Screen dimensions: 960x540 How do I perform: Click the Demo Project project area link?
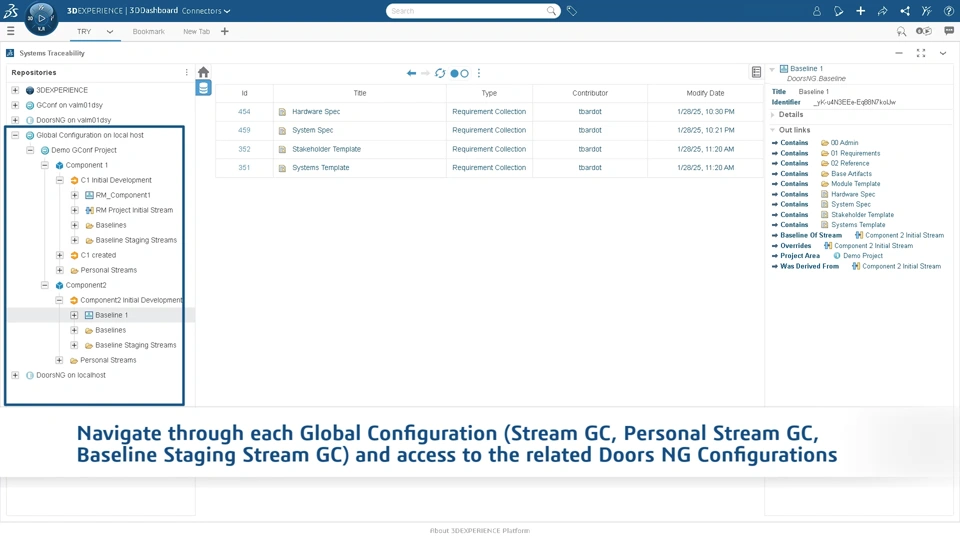pos(863,256)
